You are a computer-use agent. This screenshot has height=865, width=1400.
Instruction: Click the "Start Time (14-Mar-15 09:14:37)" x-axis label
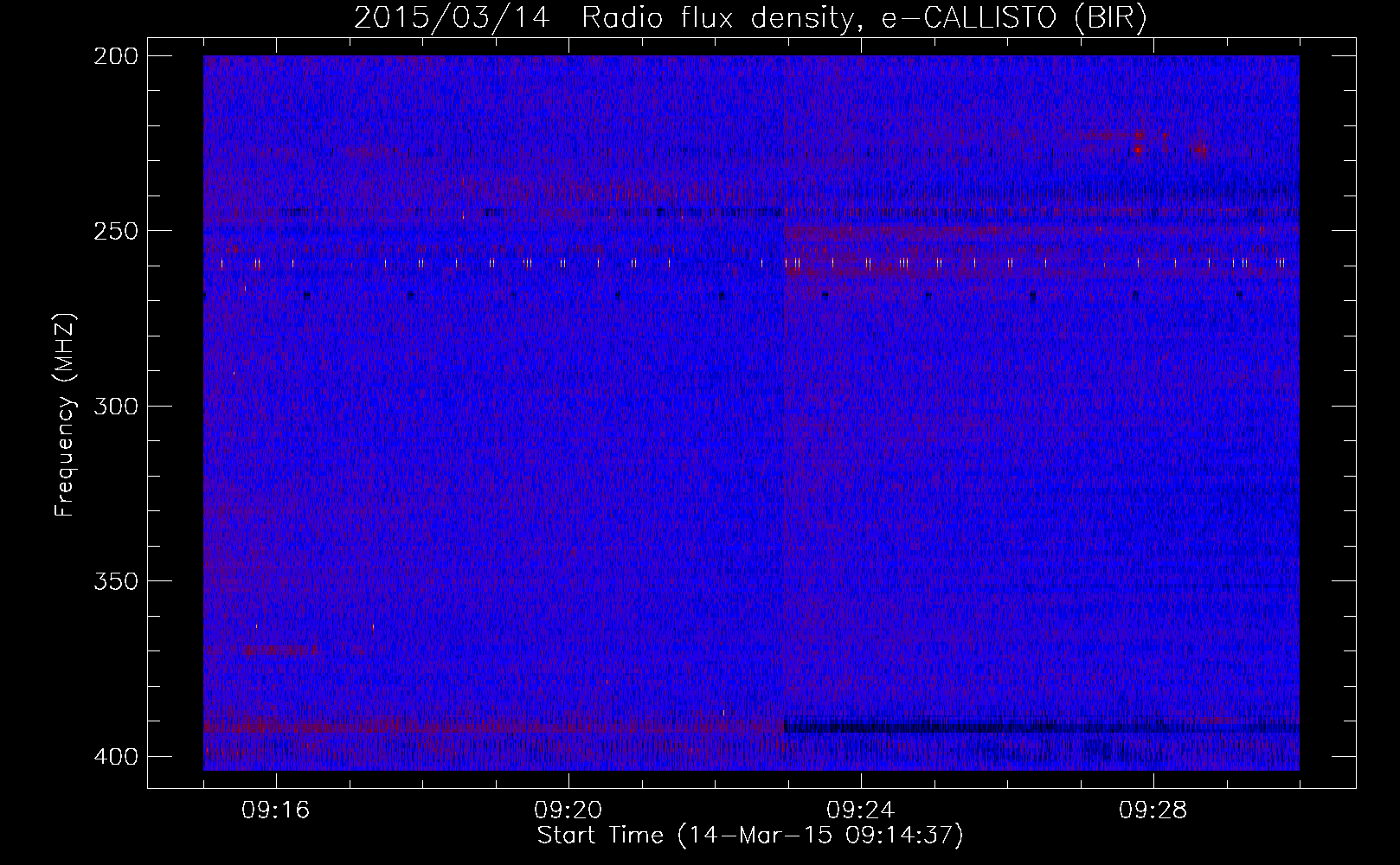point(750,836)
